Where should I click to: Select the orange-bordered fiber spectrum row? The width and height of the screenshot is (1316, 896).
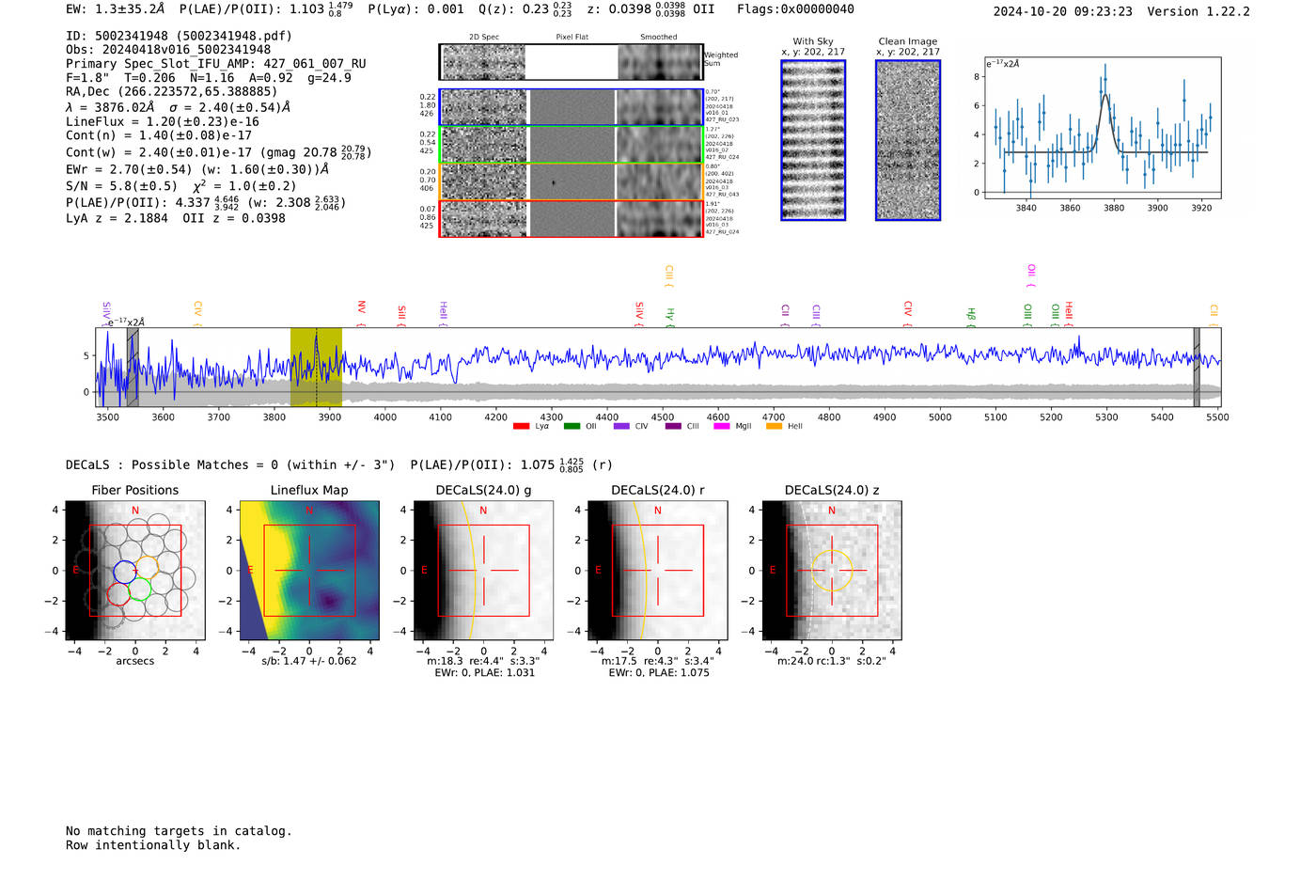[572, 181]
